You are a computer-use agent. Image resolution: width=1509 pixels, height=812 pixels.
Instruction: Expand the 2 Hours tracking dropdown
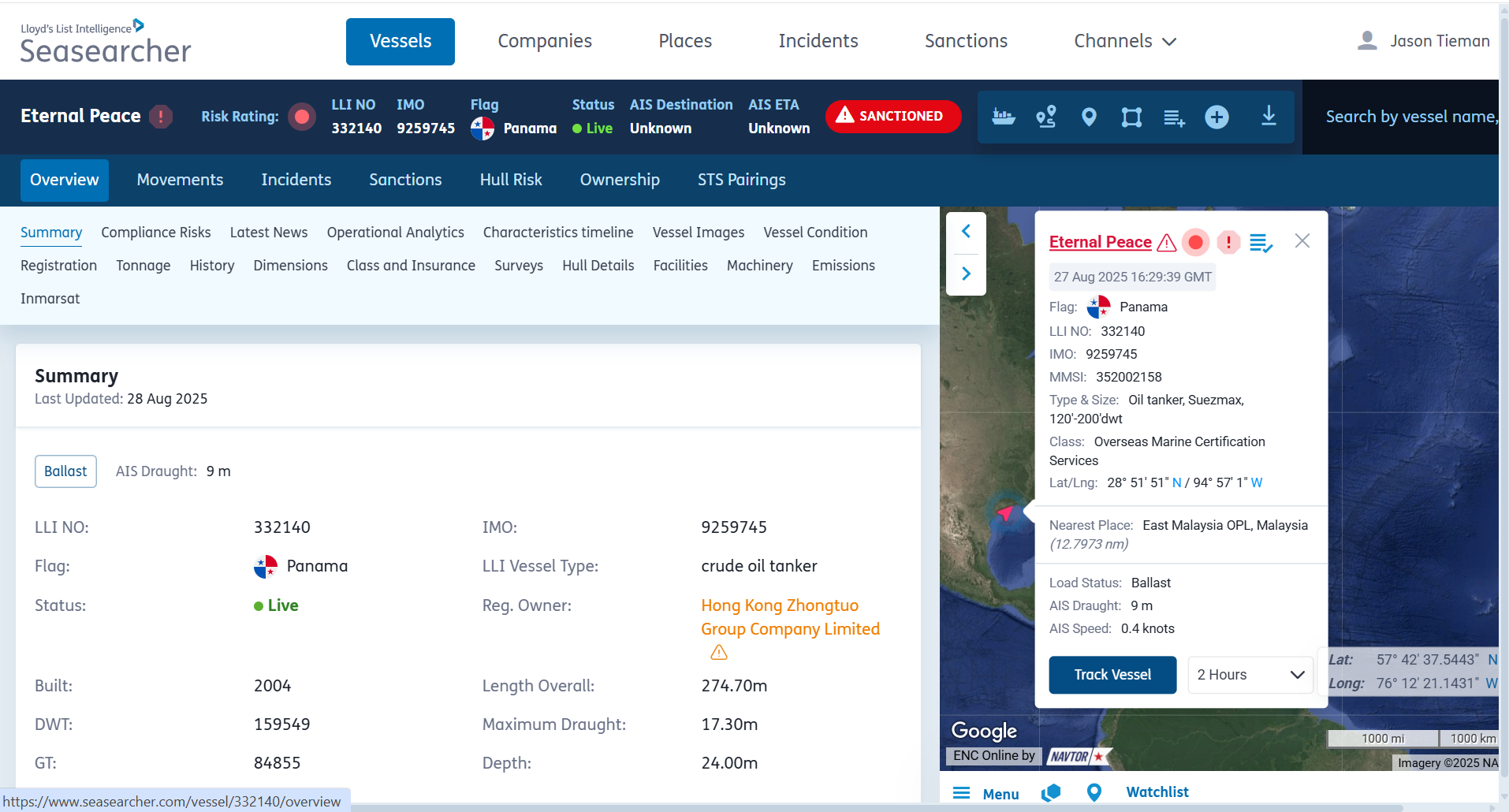(x=1250, y=675)
